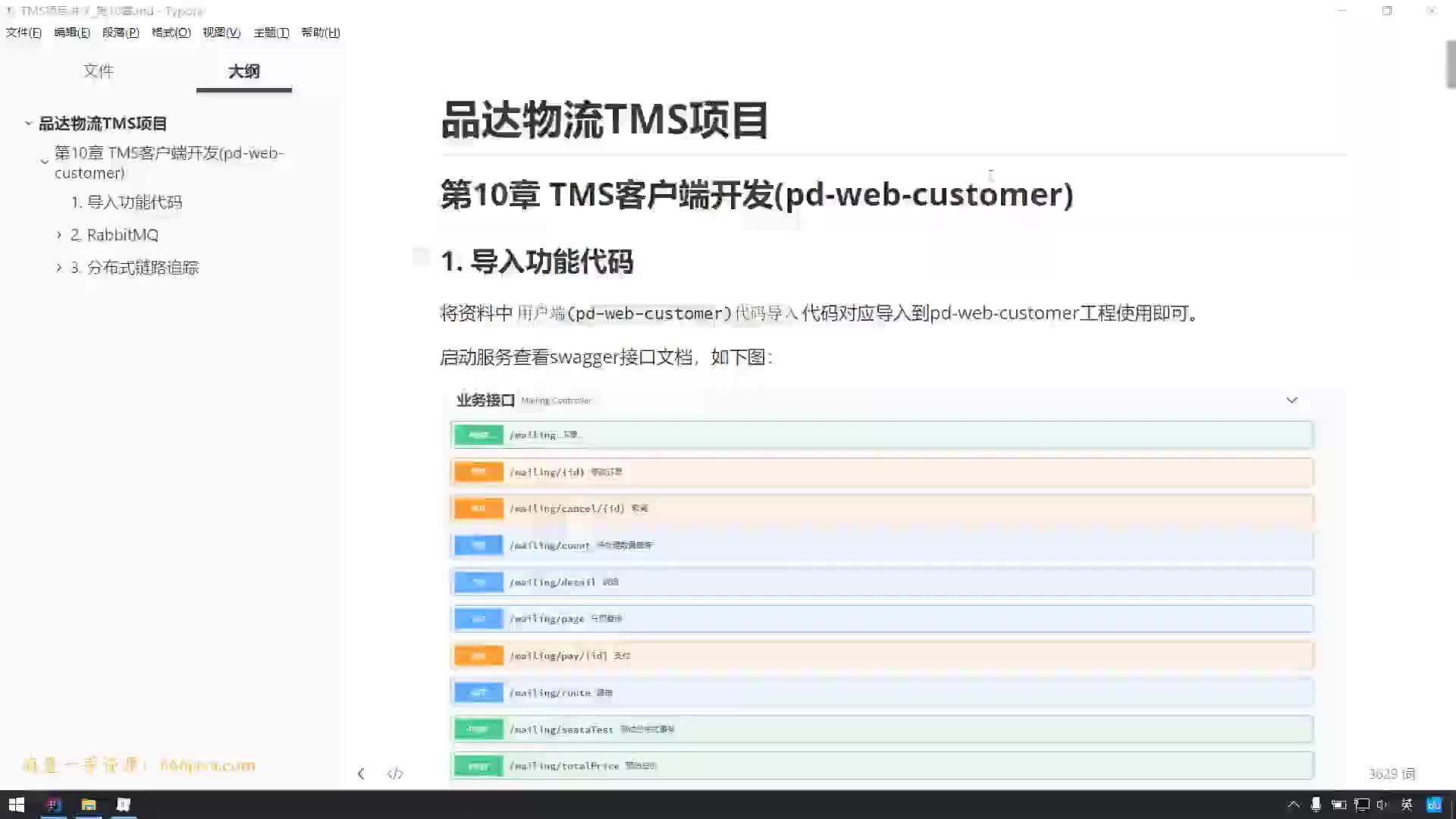Click the 1. 导入功能代码 document heading
Viewport: 1456px width, 819px height.
(537, 262)
